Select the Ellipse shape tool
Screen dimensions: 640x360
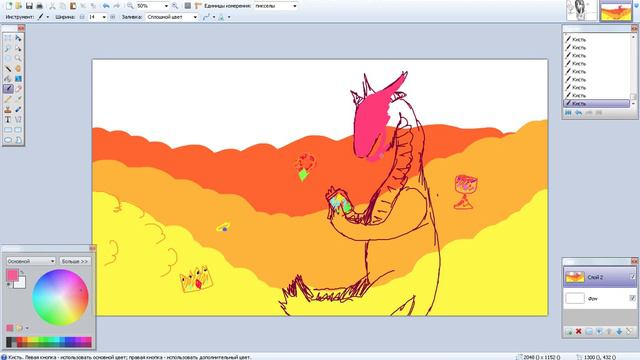(8, 140)
